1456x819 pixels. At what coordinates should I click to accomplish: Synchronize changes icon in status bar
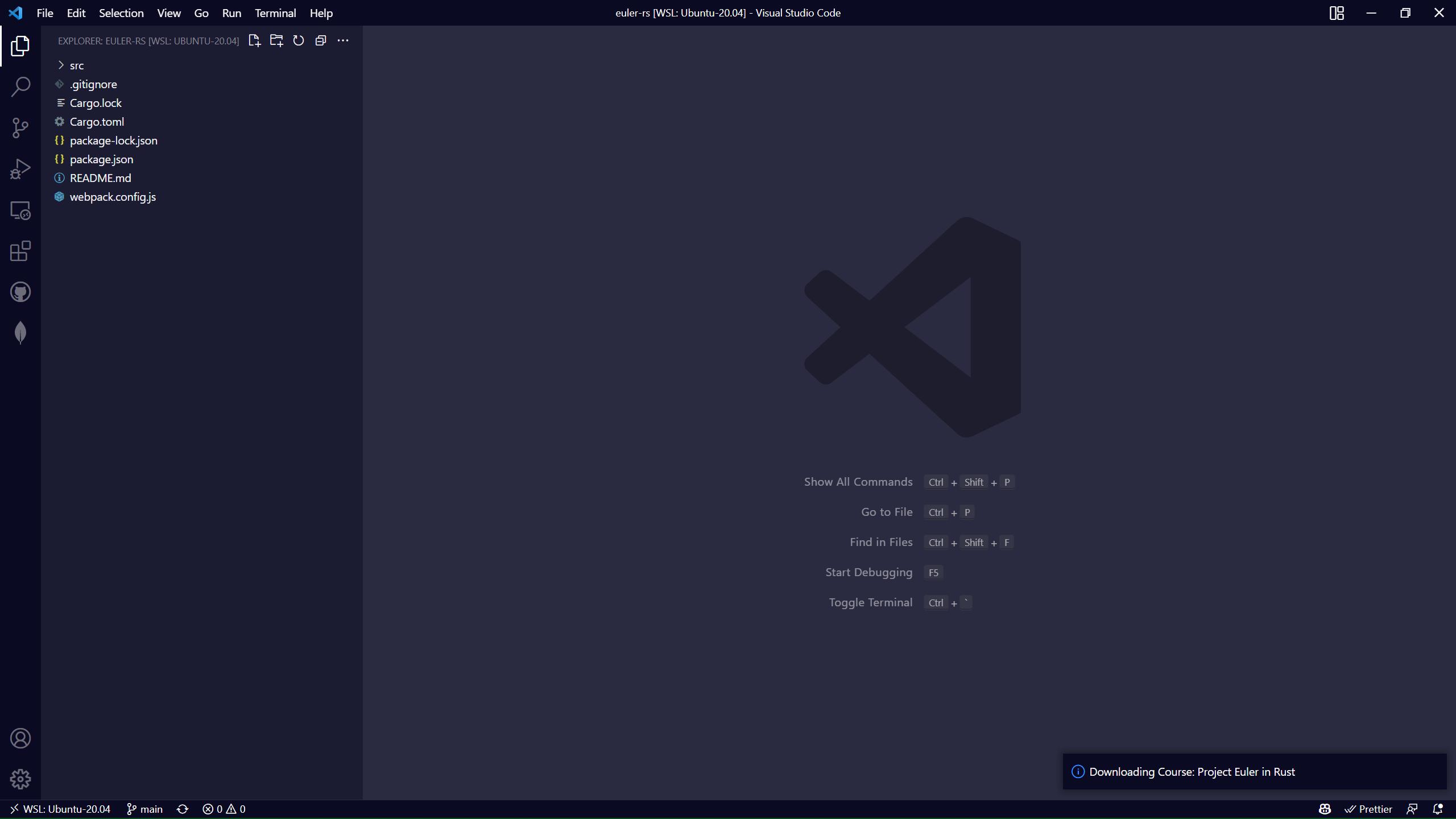click(183, 809)
